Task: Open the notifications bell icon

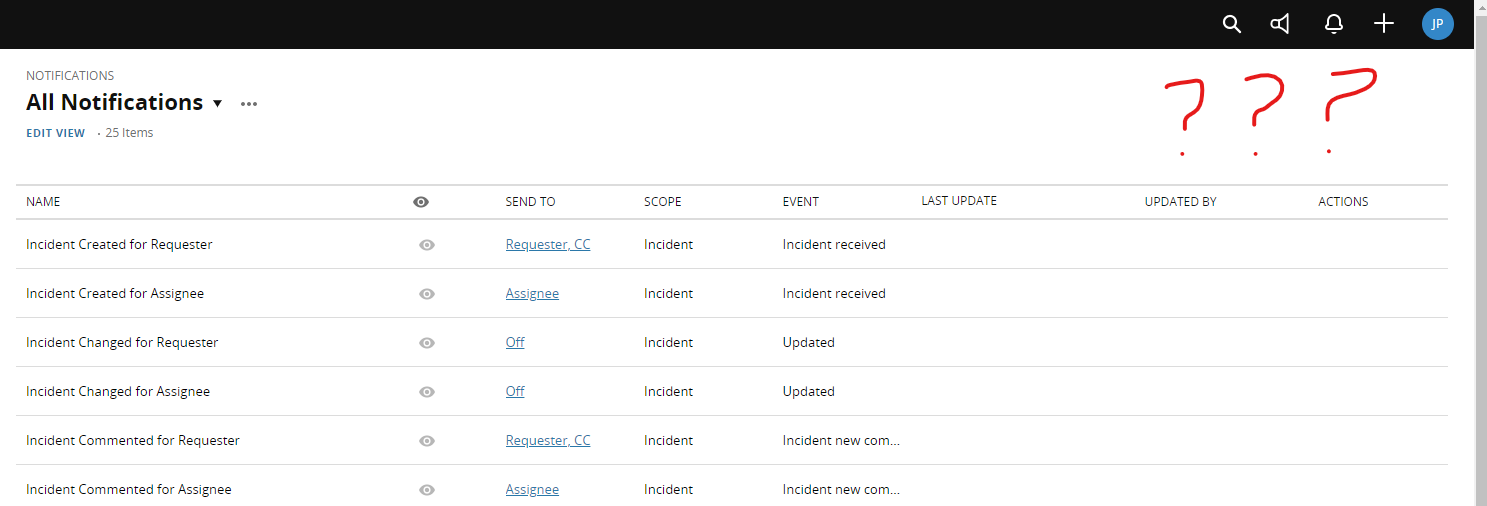Action: [x=1333, y=24]
